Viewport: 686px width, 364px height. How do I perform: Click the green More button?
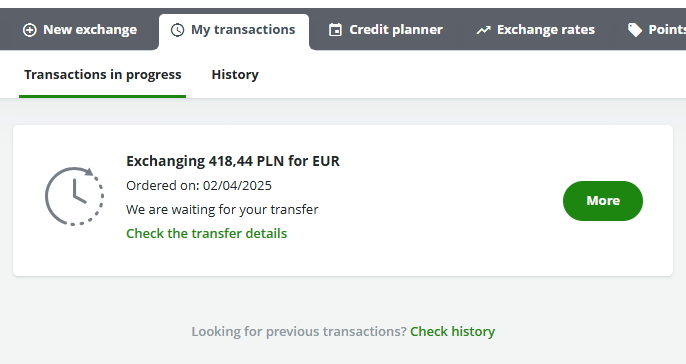603,201
